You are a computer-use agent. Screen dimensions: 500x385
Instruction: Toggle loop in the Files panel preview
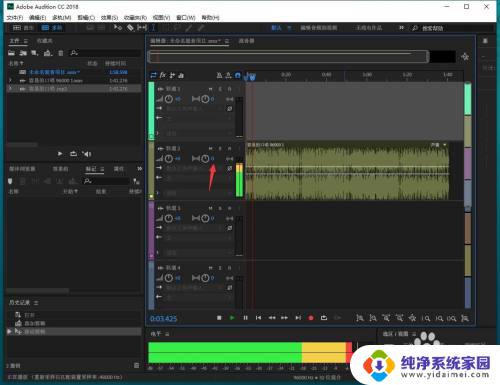(x=73, y=154)
